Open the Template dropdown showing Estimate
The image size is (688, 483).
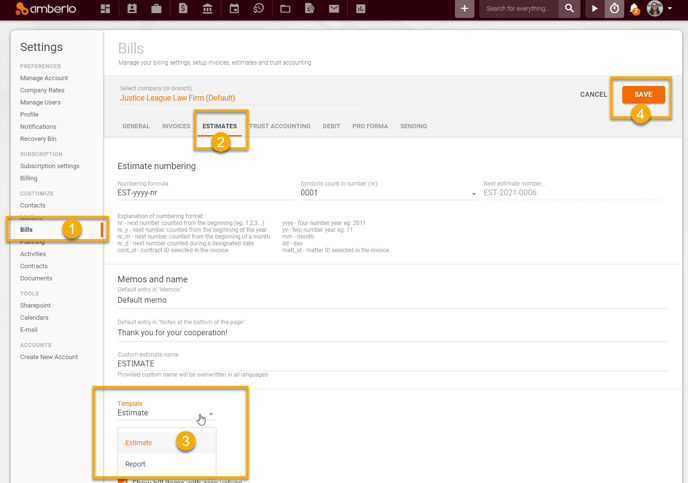tap(166, 413)
